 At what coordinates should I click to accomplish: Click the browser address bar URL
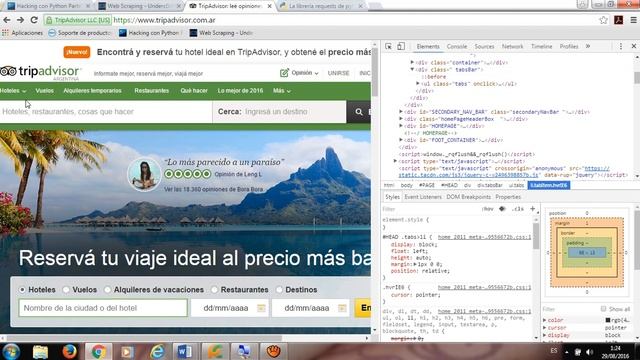[164, 20]
